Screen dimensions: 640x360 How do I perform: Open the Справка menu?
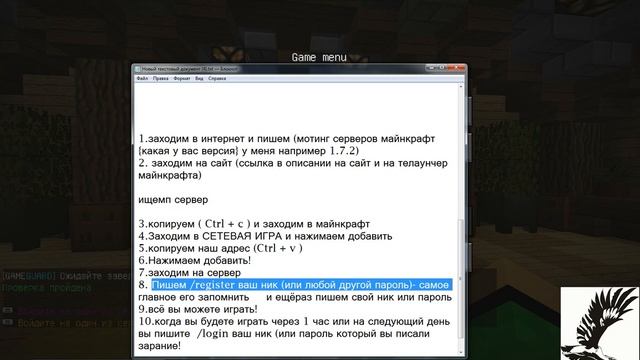point(217,78)
